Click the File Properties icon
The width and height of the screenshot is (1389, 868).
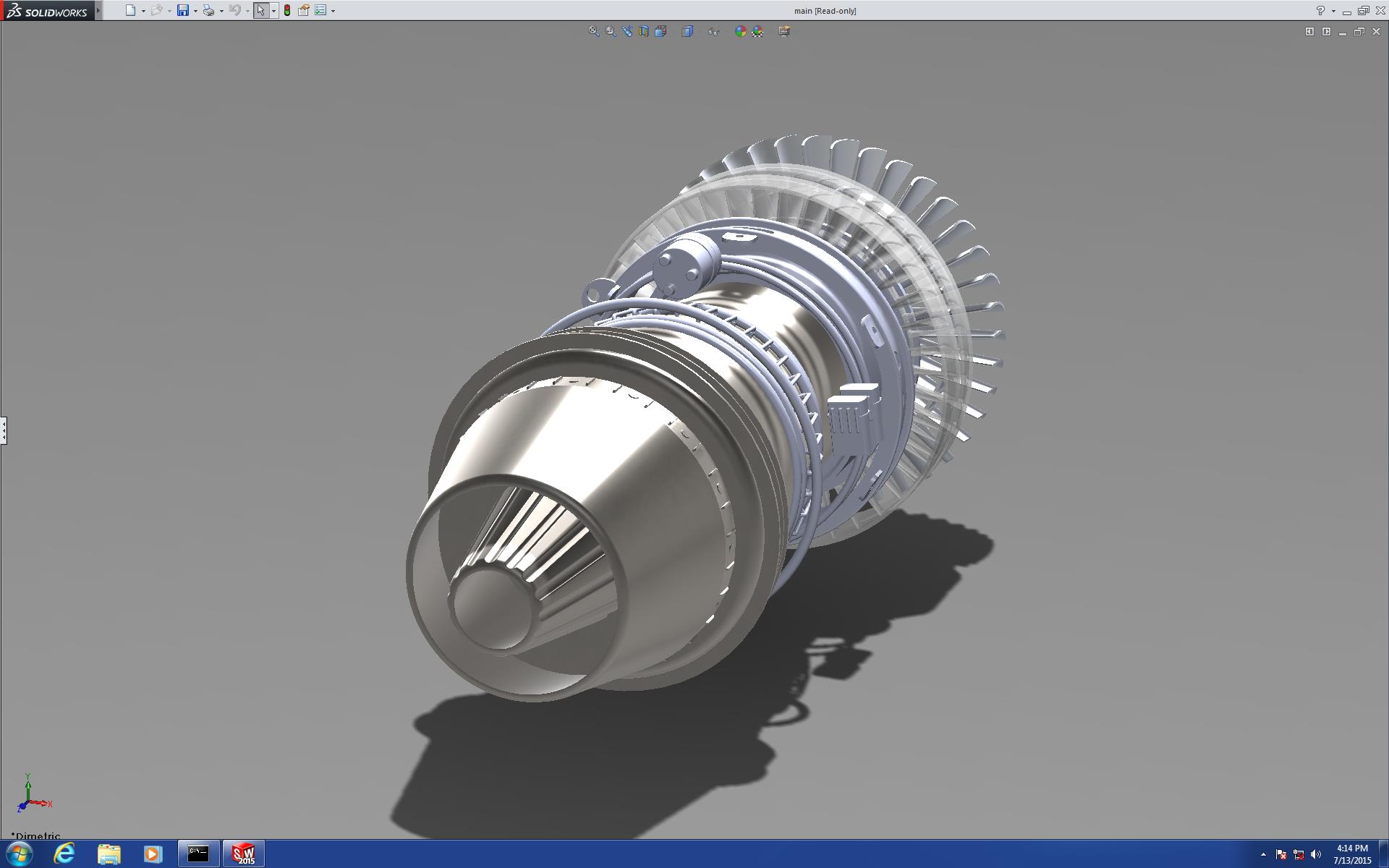[x=304, y=10]
